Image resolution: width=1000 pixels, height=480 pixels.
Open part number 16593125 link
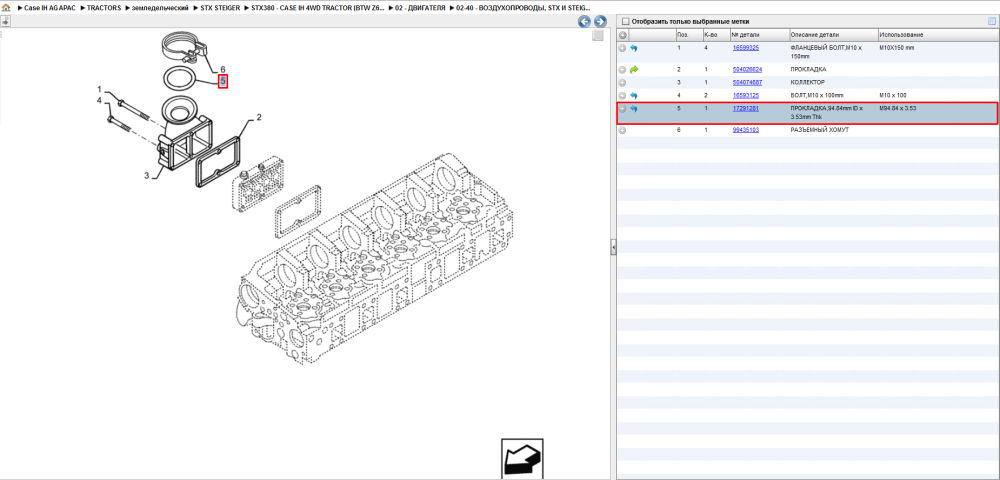tap(746, 95)
